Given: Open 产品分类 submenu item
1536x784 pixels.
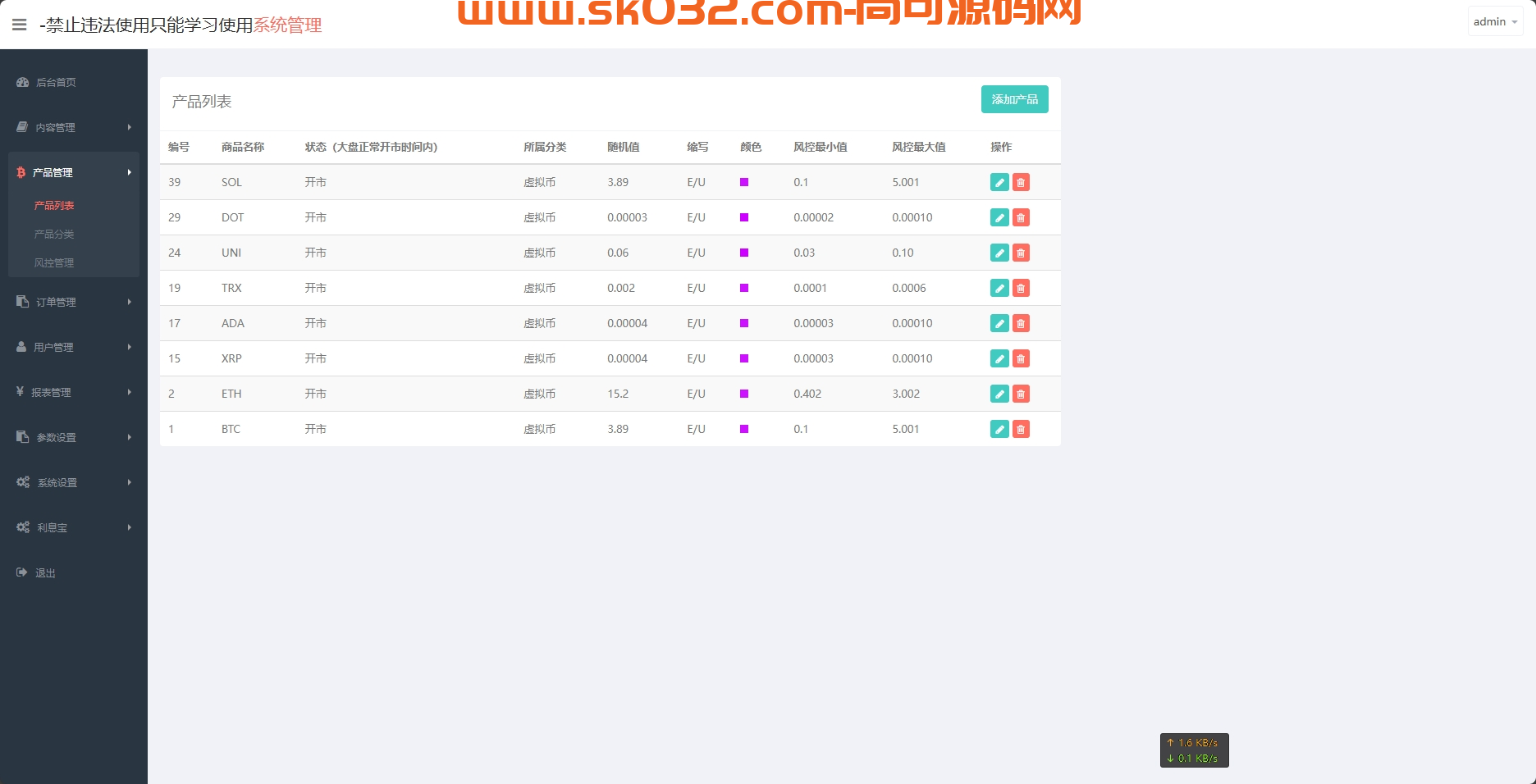Looking at the screenshot, I should 54,235.
